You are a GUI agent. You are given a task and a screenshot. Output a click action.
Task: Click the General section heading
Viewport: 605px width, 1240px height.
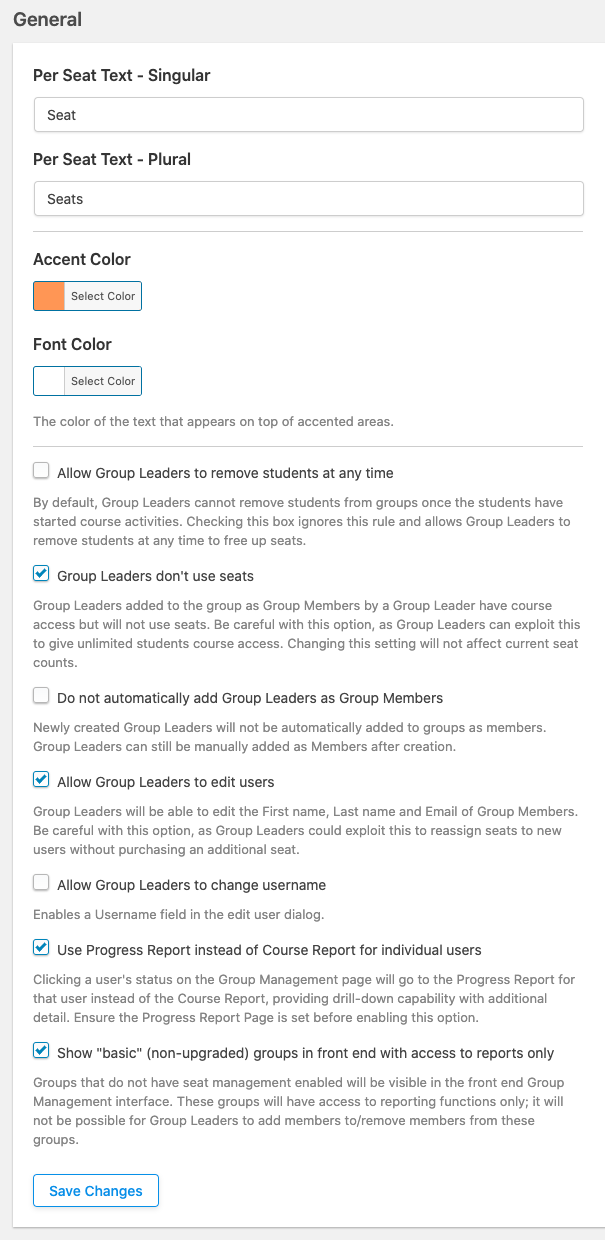(48, 19)
